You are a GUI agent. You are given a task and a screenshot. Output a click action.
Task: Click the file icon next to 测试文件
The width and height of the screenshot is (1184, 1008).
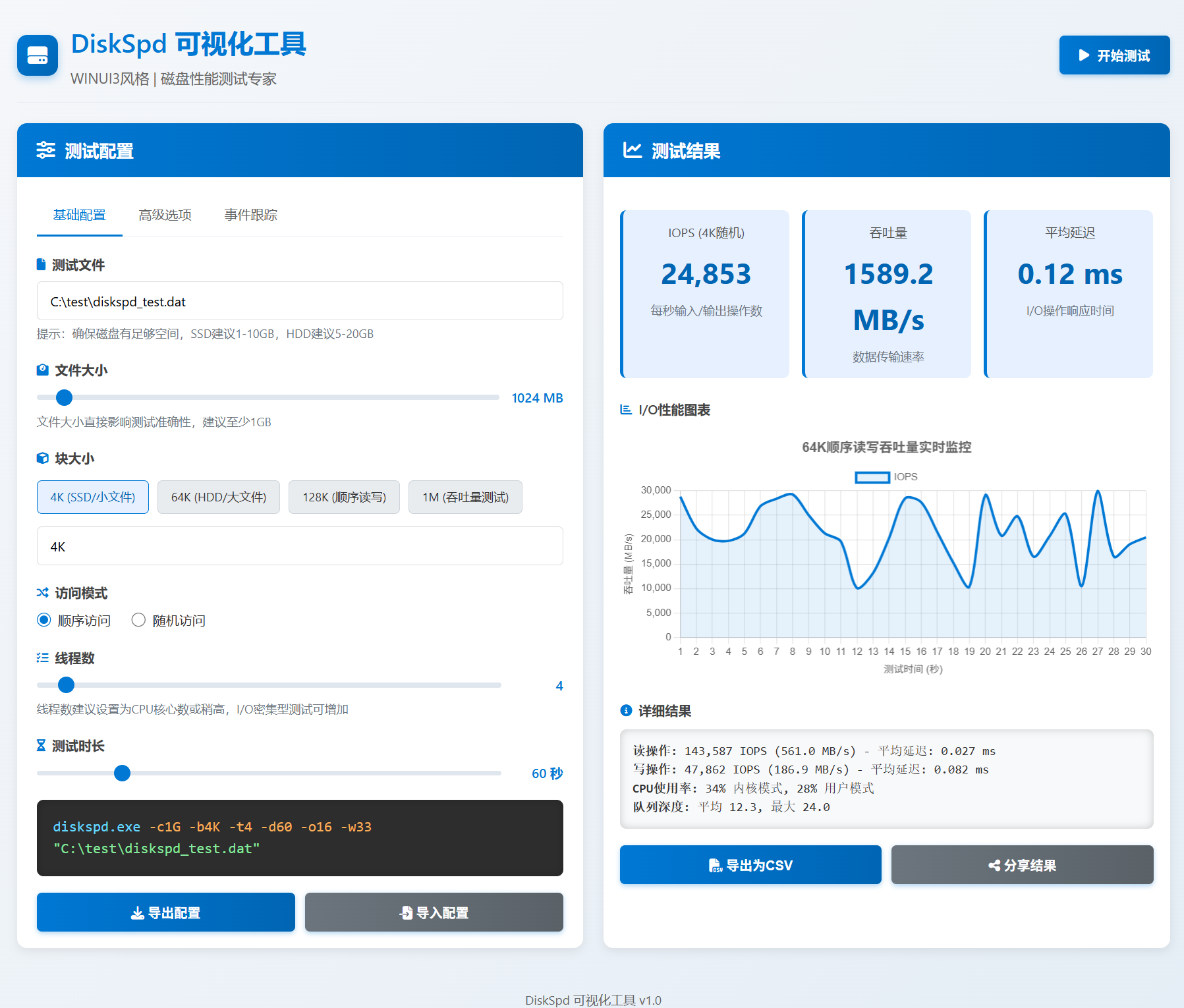tap(42, 265)
